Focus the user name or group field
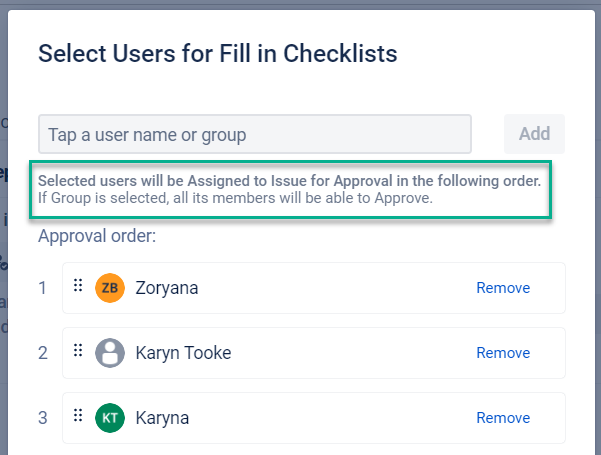This screenshot has width=601, height=455. coord(255,134)
